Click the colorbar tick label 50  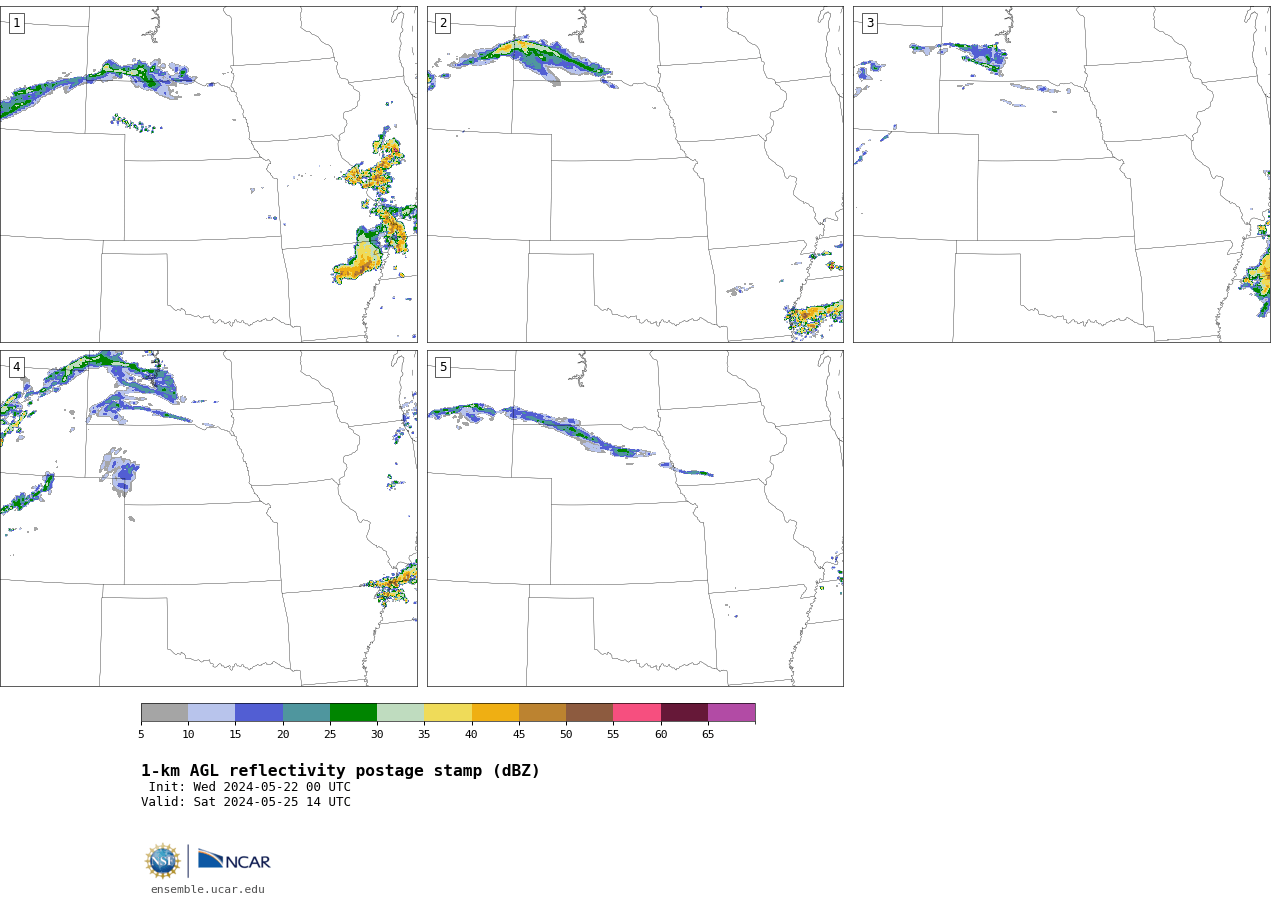click(566, 735)
